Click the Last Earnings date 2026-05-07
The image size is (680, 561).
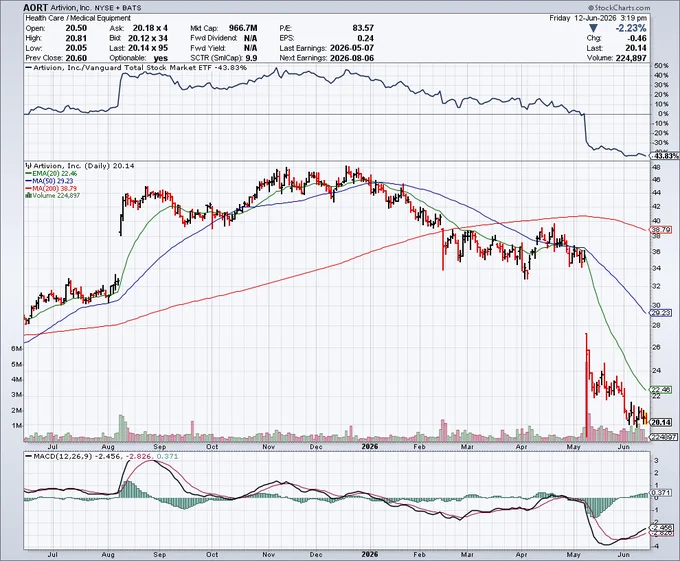352,48
